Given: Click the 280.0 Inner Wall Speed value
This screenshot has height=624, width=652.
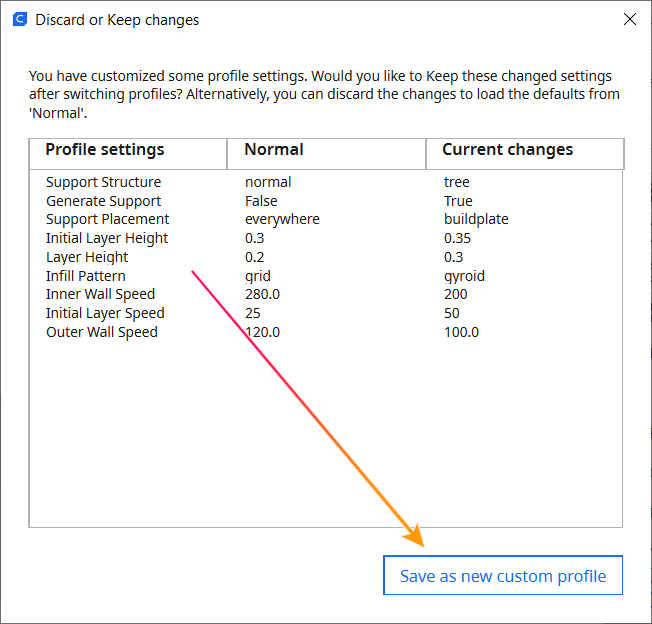Looking at the screenshot, I should tap(262, 294).
